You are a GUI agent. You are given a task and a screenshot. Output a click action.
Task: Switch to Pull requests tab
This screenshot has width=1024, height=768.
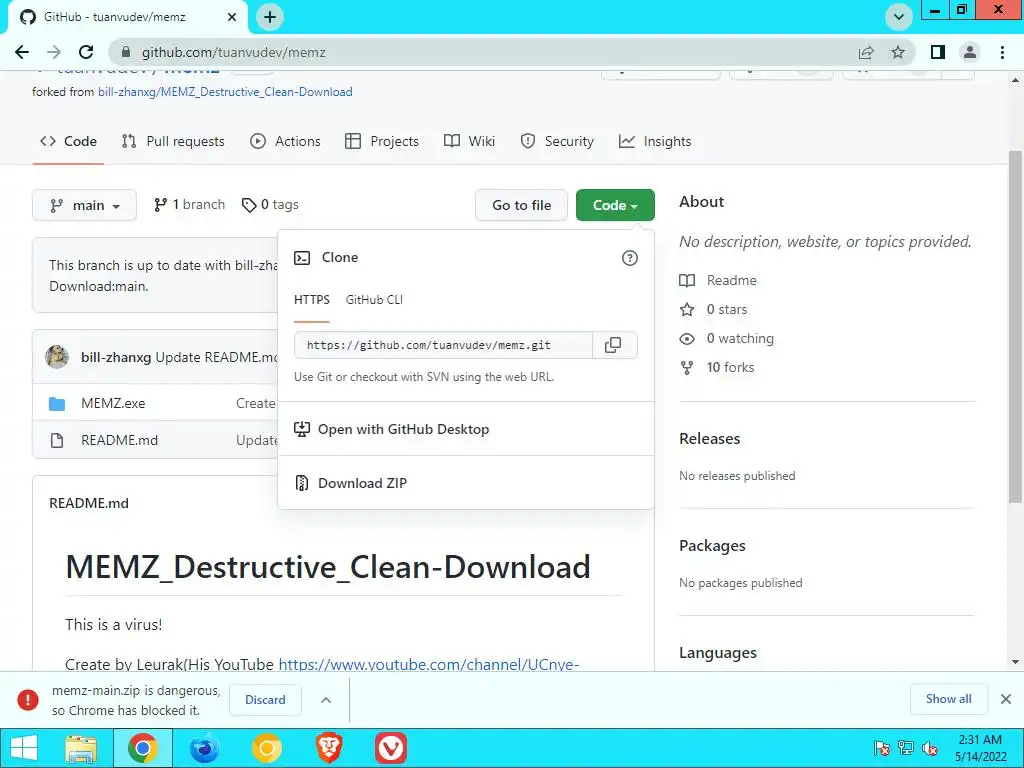(173, 141)
